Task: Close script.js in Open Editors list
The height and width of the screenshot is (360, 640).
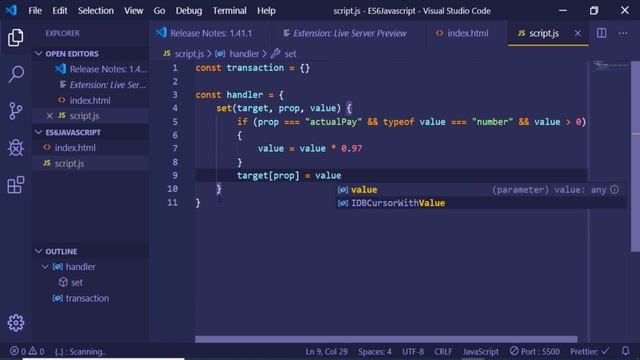Action: point(49,116)
